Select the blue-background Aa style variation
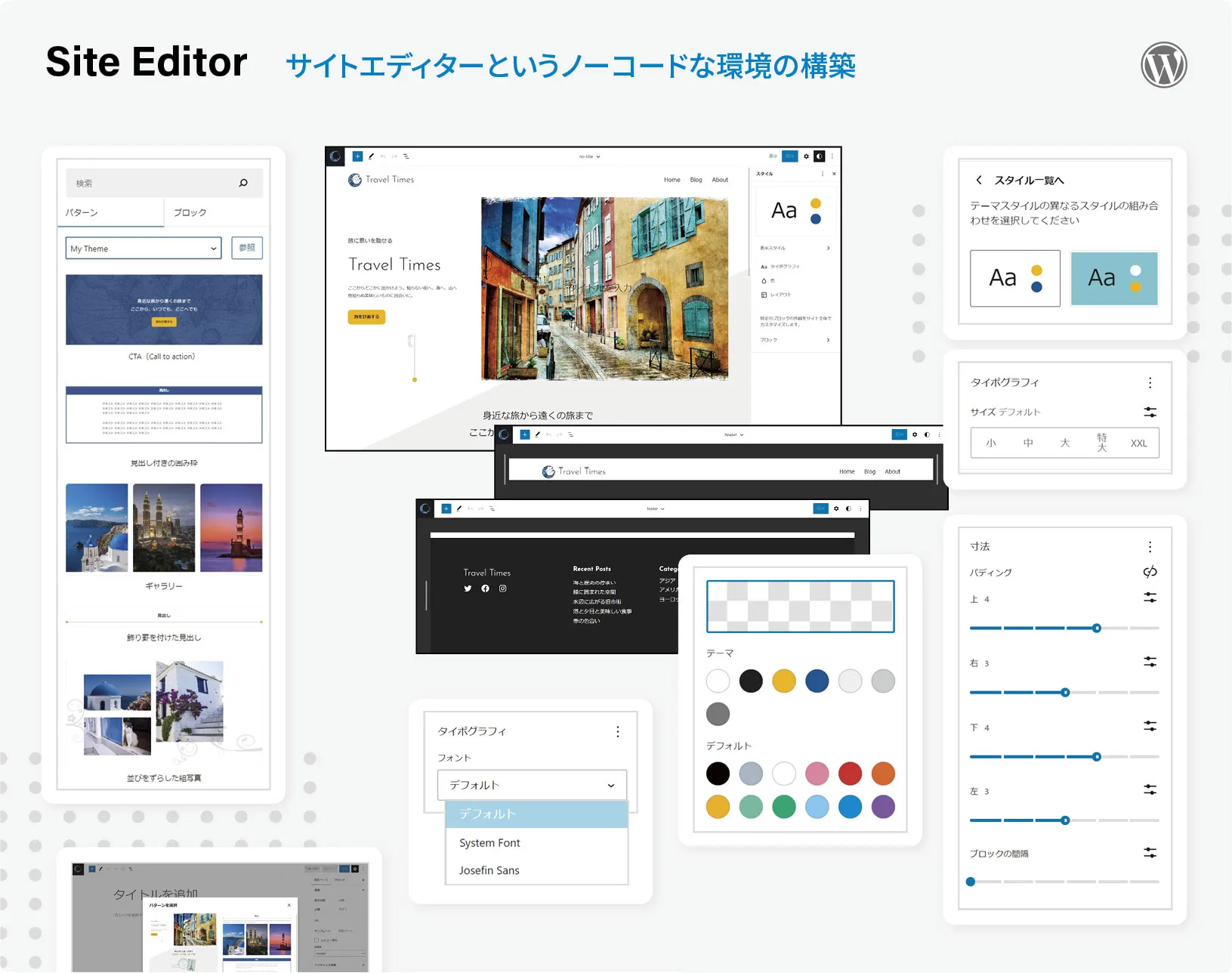Screen dimensions: 1232x973 (1113, 278)
